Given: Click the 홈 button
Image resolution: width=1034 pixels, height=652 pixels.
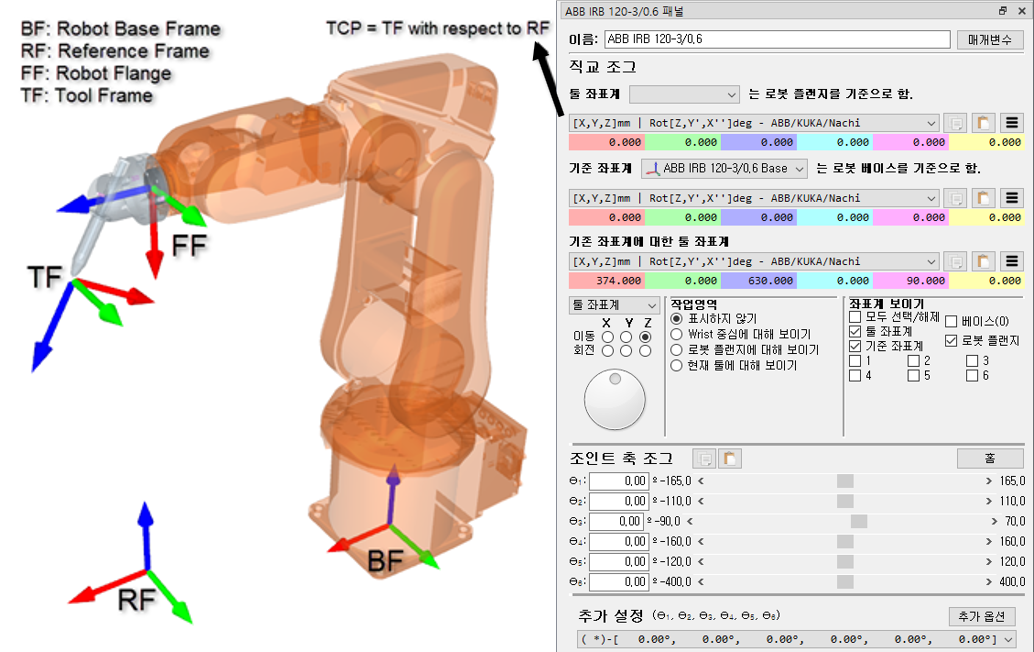Looking at the screenshot, I should (x=990, y=458).
